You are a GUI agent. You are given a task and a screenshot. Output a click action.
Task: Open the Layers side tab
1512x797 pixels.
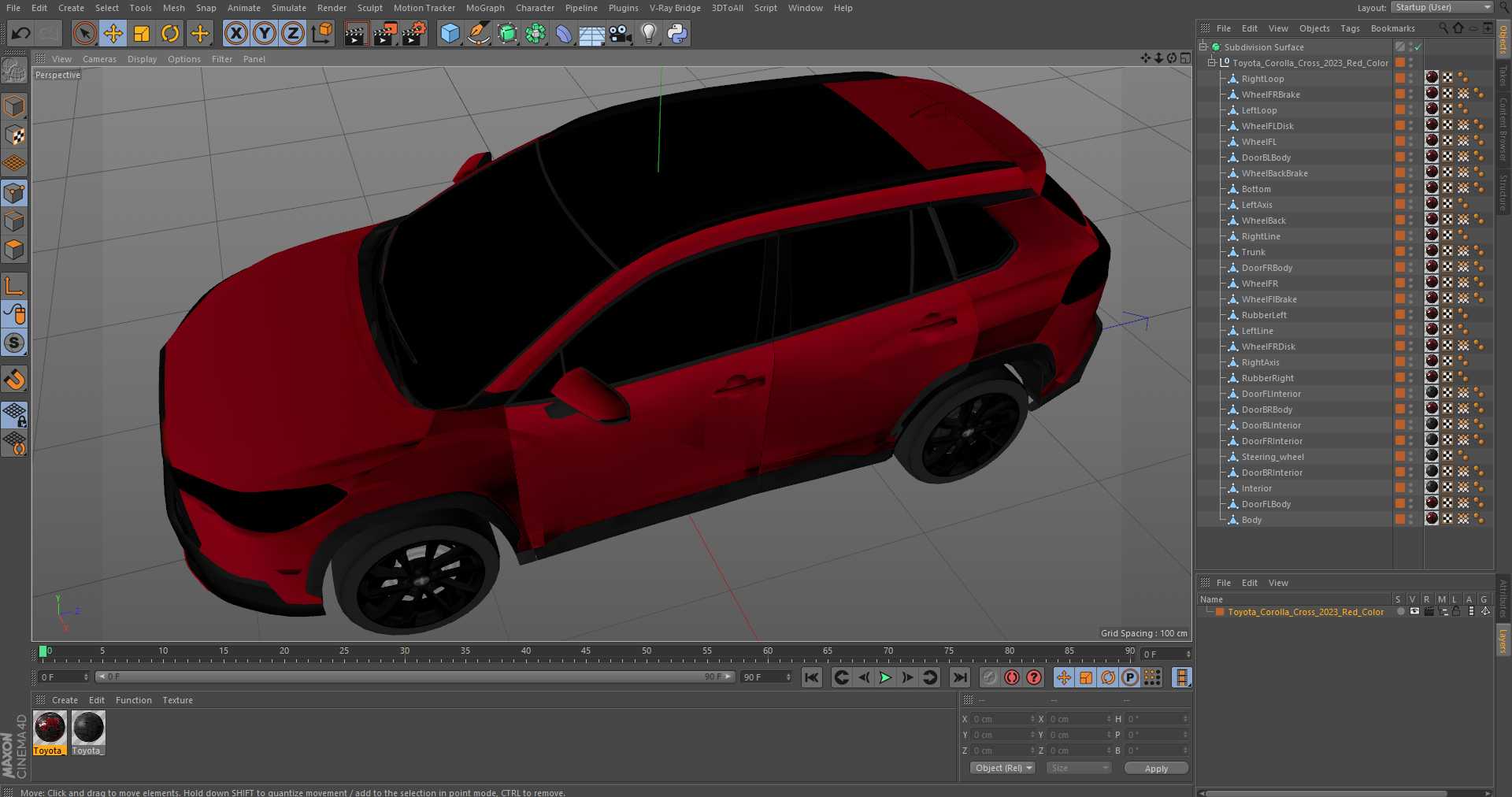click(x=1503, y=640)
